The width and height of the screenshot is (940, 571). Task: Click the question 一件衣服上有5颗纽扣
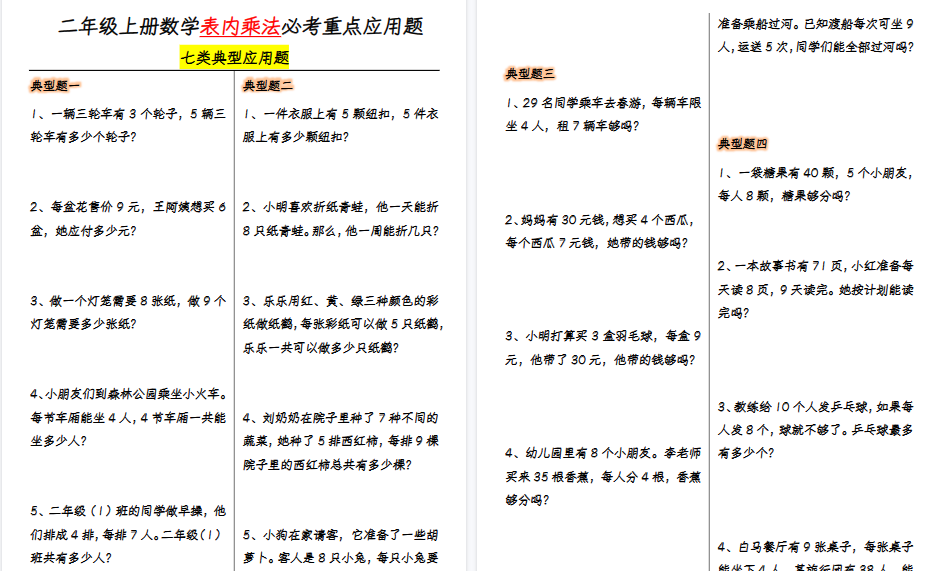coord(341,125)
